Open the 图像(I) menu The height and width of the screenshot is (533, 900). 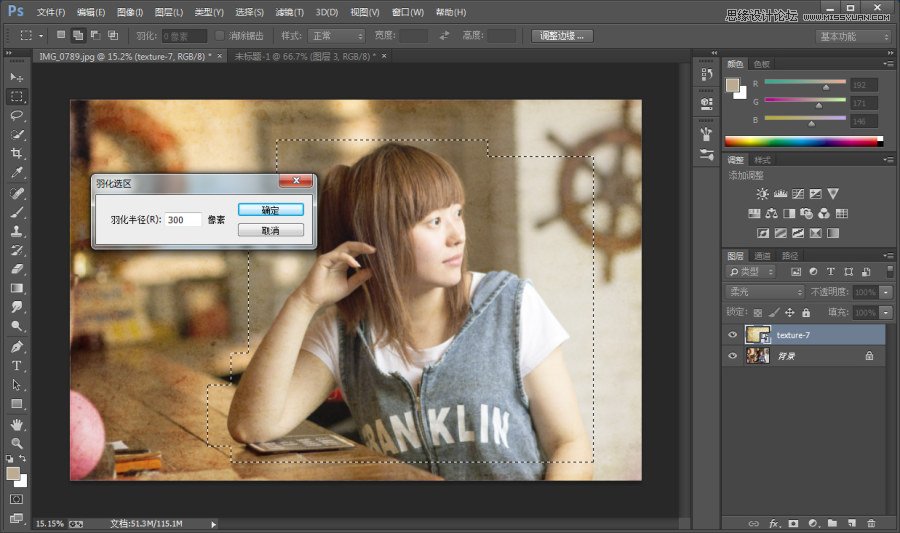[x=130, y=12]
